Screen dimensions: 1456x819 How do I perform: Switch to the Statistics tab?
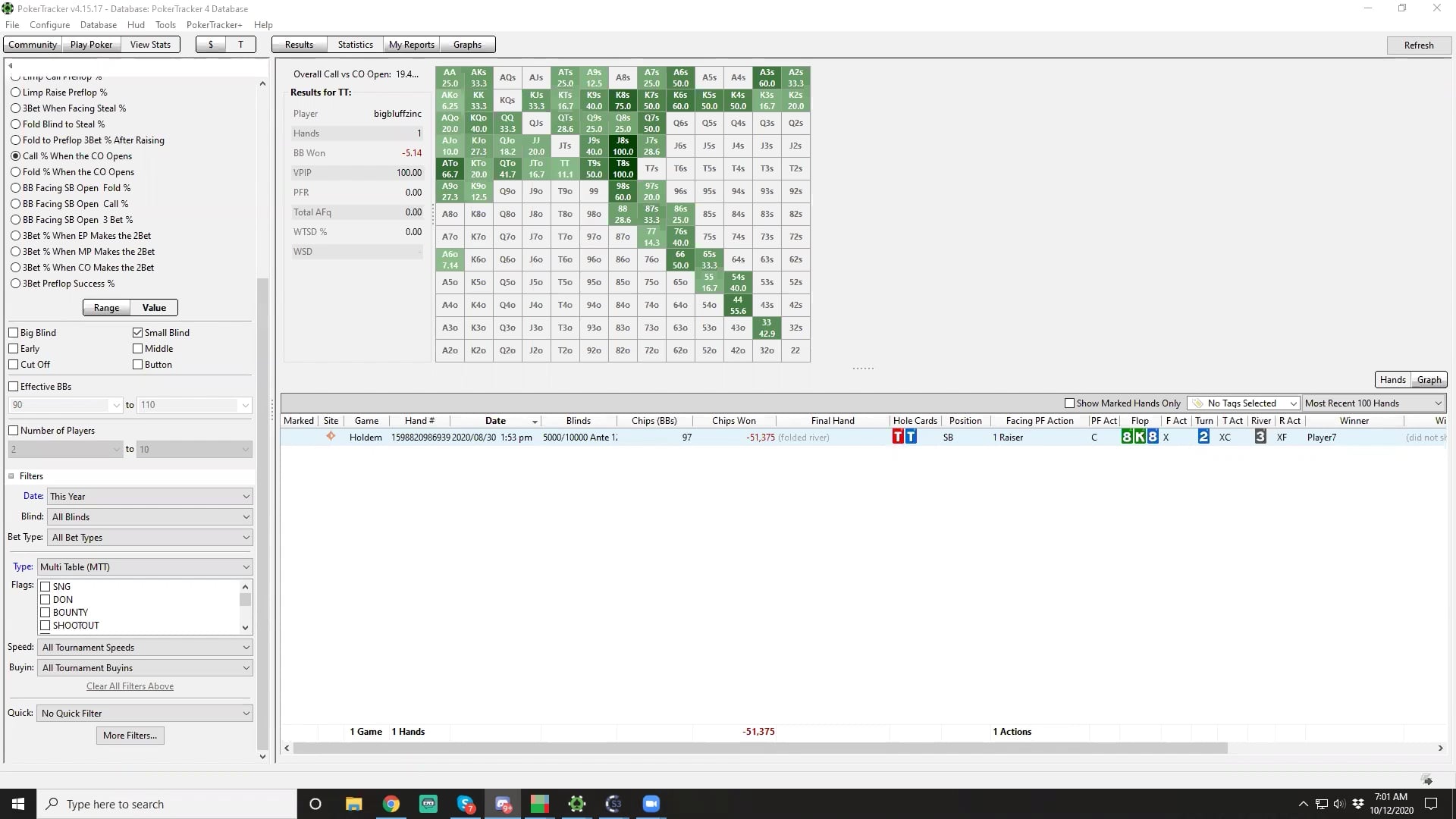coord(355,45)
